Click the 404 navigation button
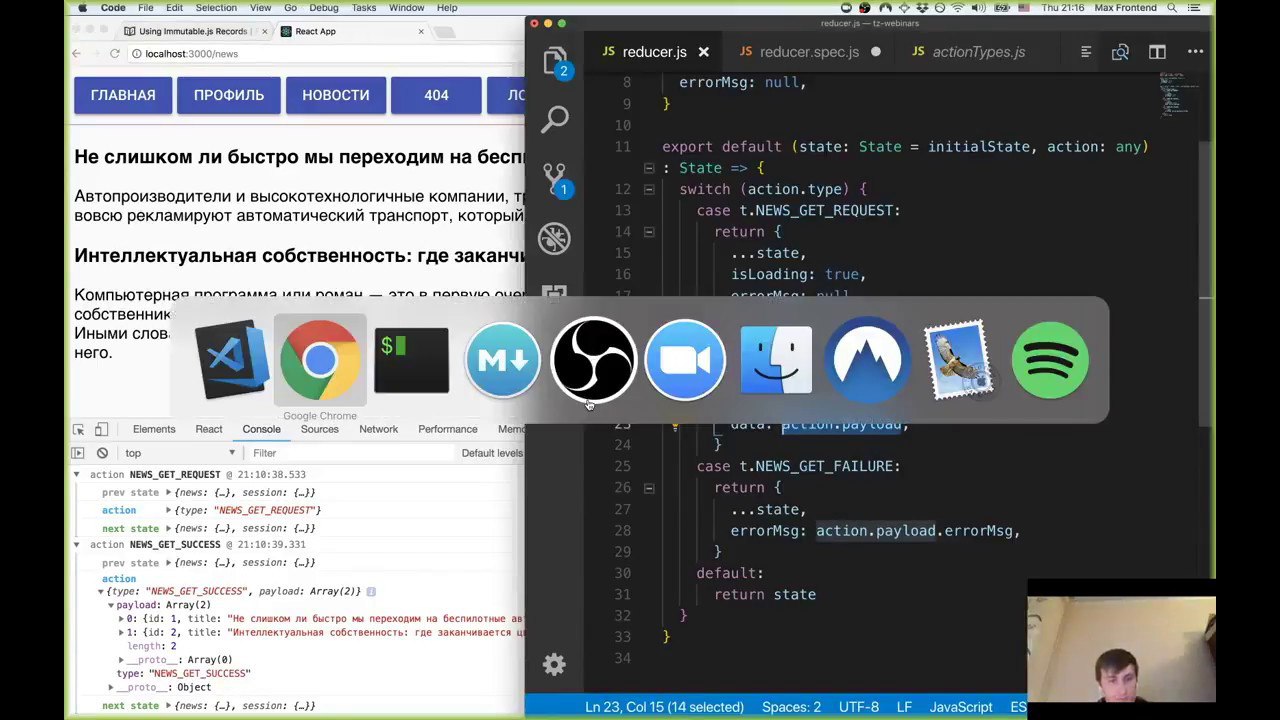The width and height of the screenshot is (1280, 720). pyautogui.click(x=436, y=95)
